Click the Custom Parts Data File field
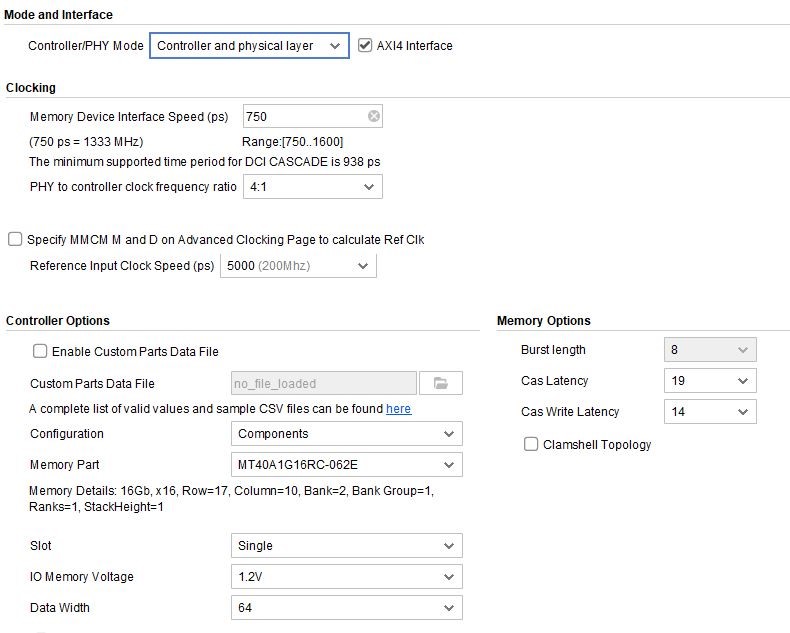 pos(323,383)
